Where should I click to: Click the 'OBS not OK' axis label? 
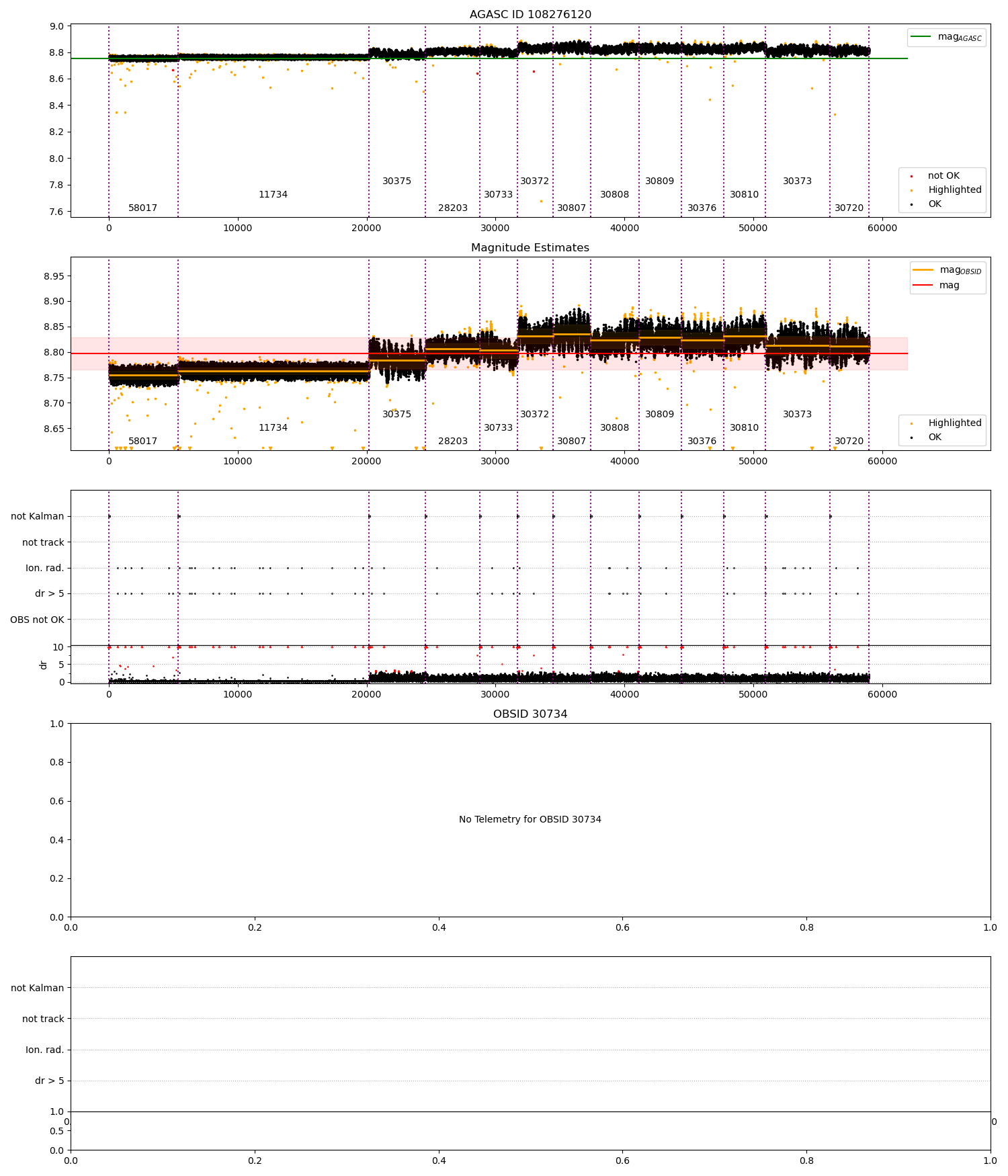coord(37,620)
